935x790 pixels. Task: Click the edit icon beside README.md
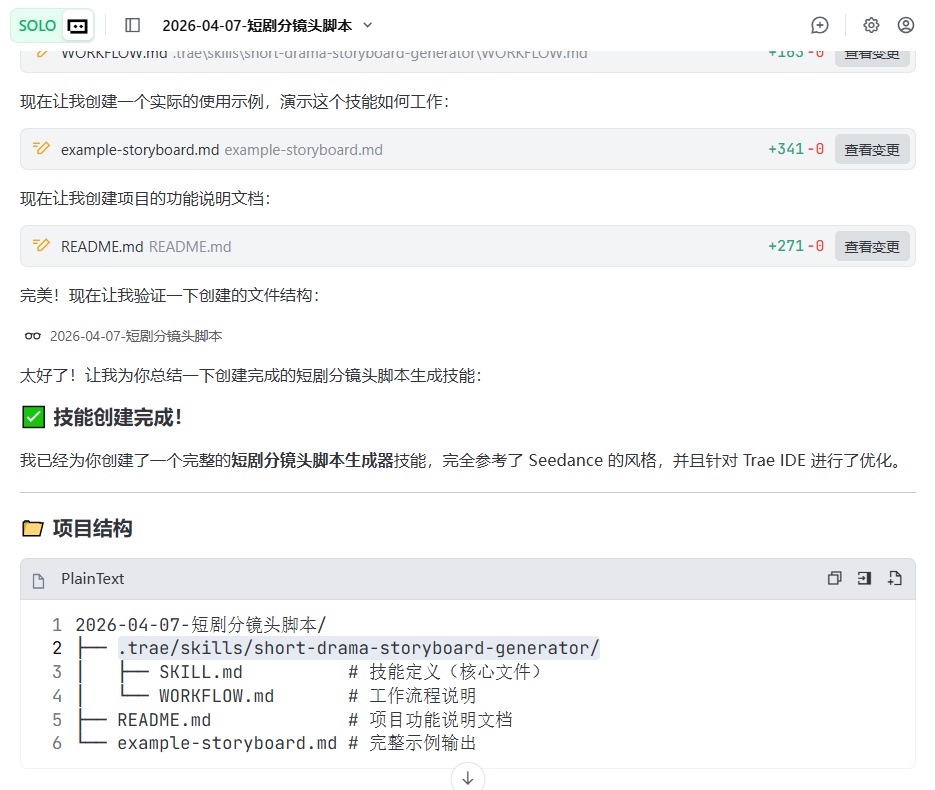[41, 246]
